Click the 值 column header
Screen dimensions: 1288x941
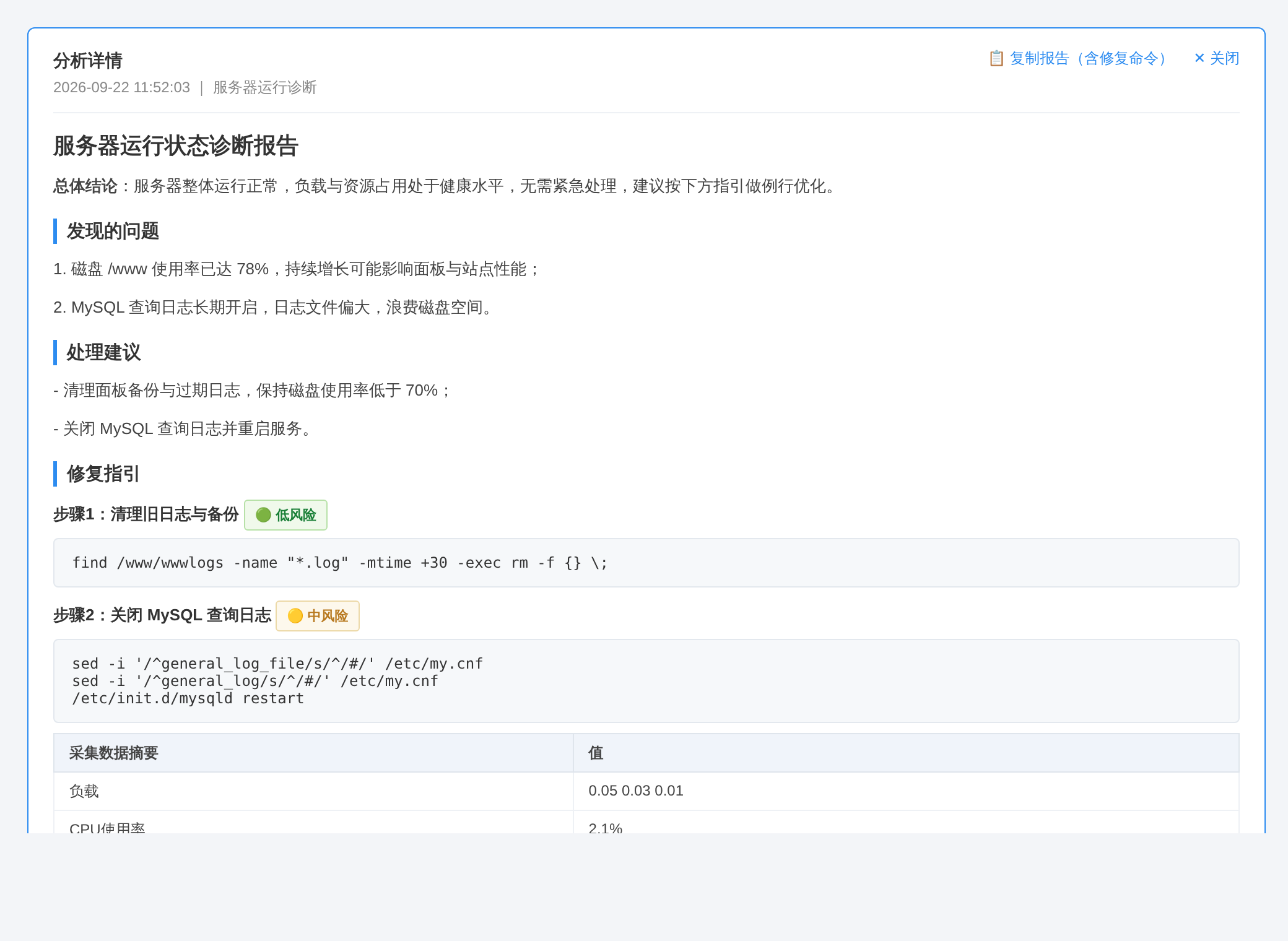tap(906, 753)
